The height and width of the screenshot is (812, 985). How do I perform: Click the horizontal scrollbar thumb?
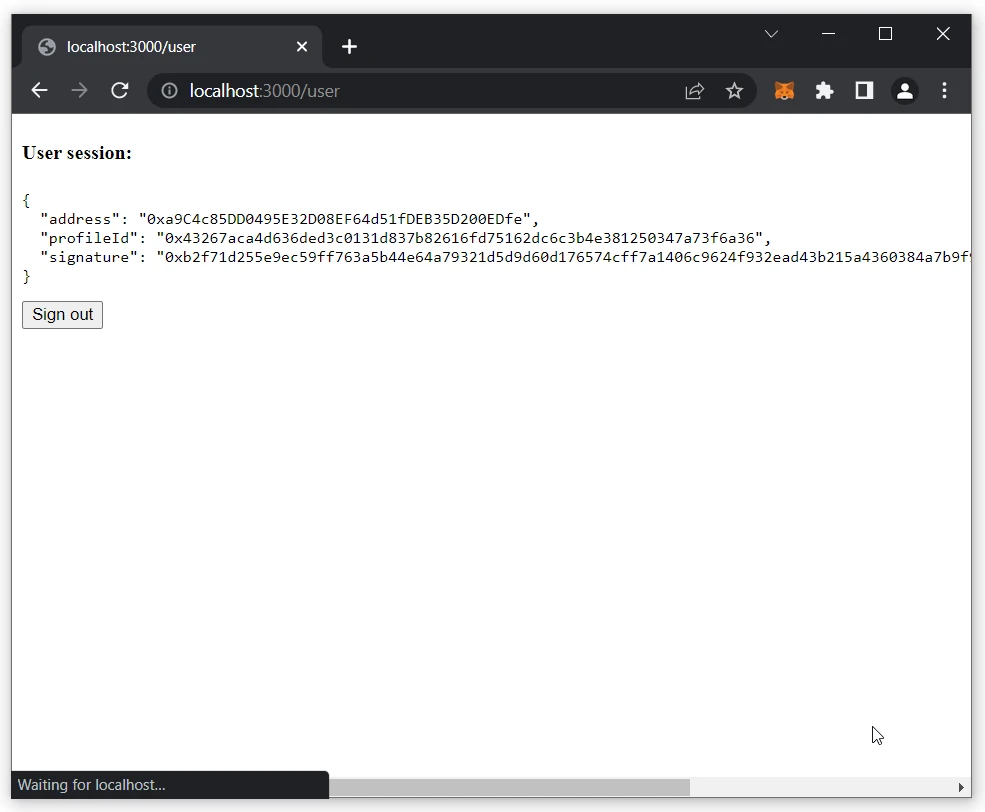click(510, 788)
